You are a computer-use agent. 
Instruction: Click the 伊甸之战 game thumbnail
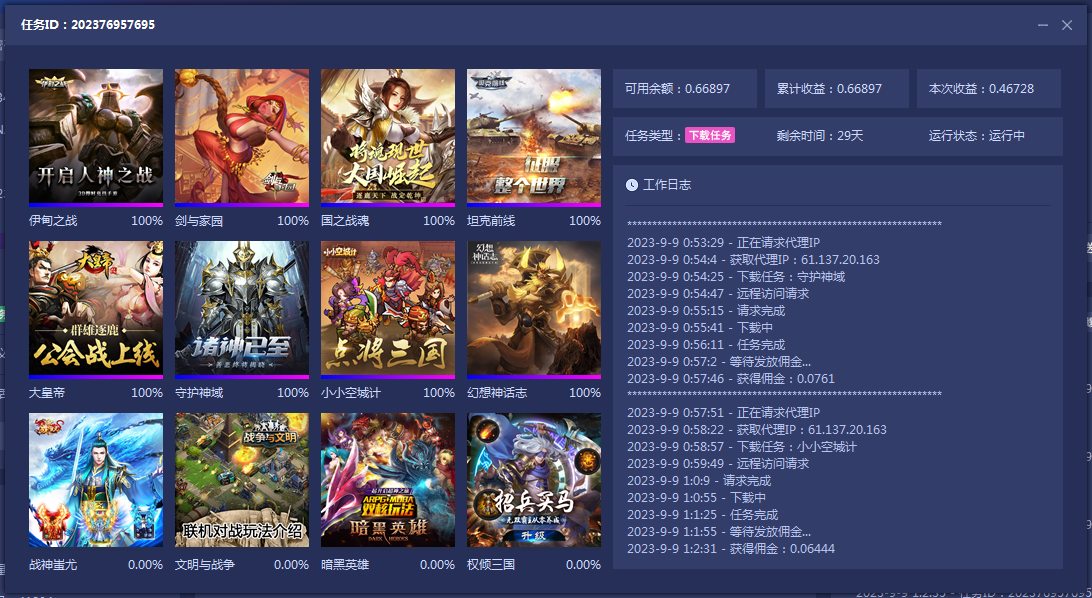(x=96, y=136)
